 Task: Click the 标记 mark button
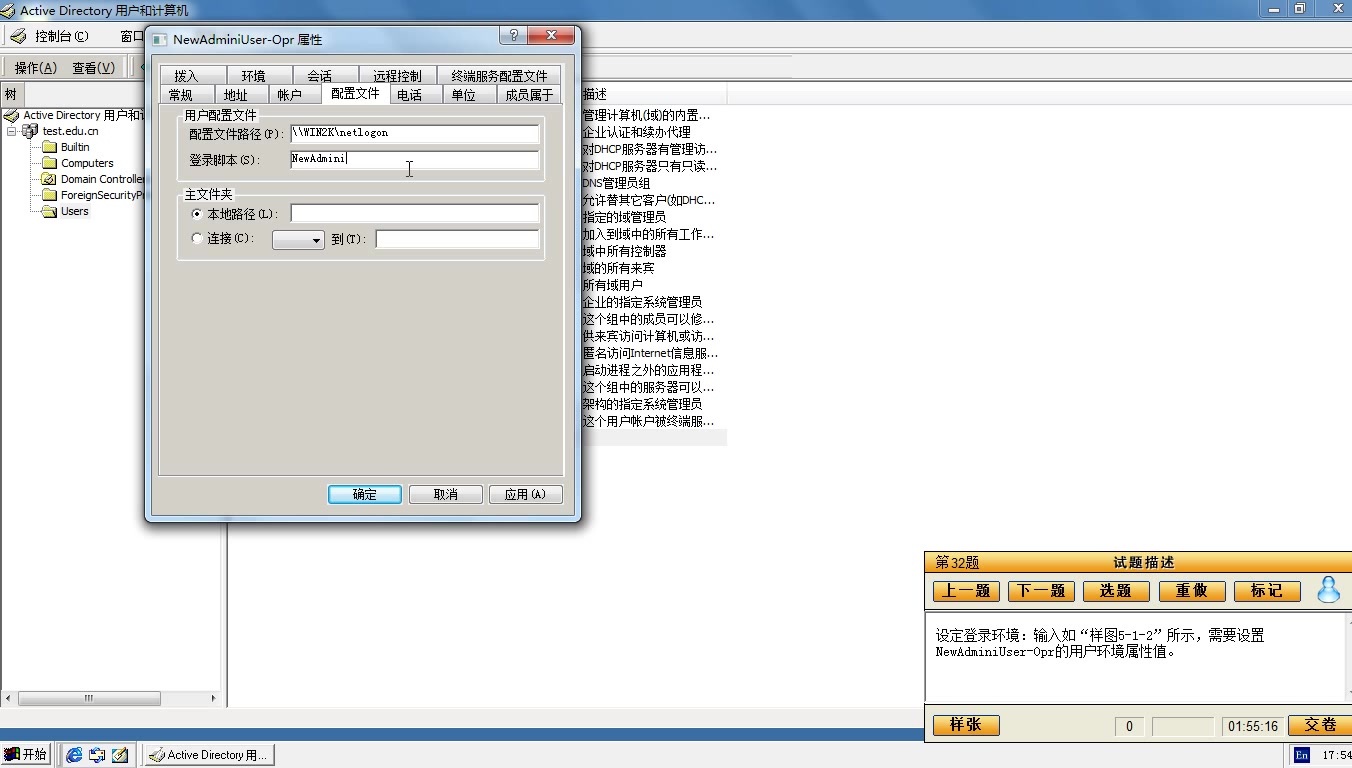coord(1267,591)
